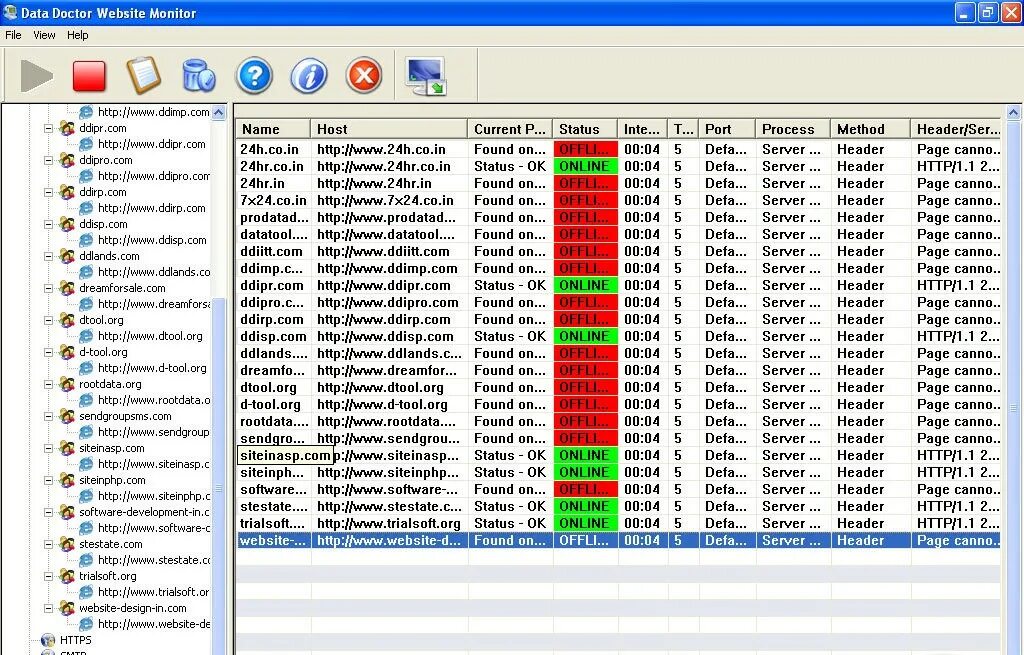
Task: Collapse the ddlands.com tree node
Action: click(48, 257)
